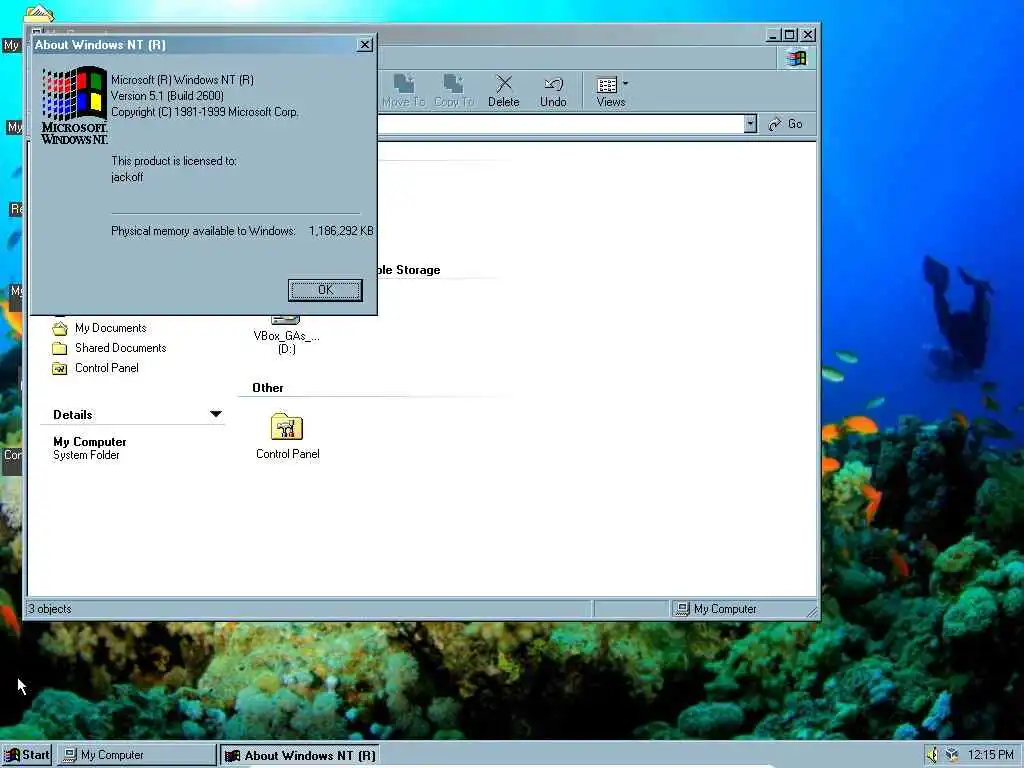Select the Control Panel label under Other
The image size is (1024, 768).
(287, 454)
